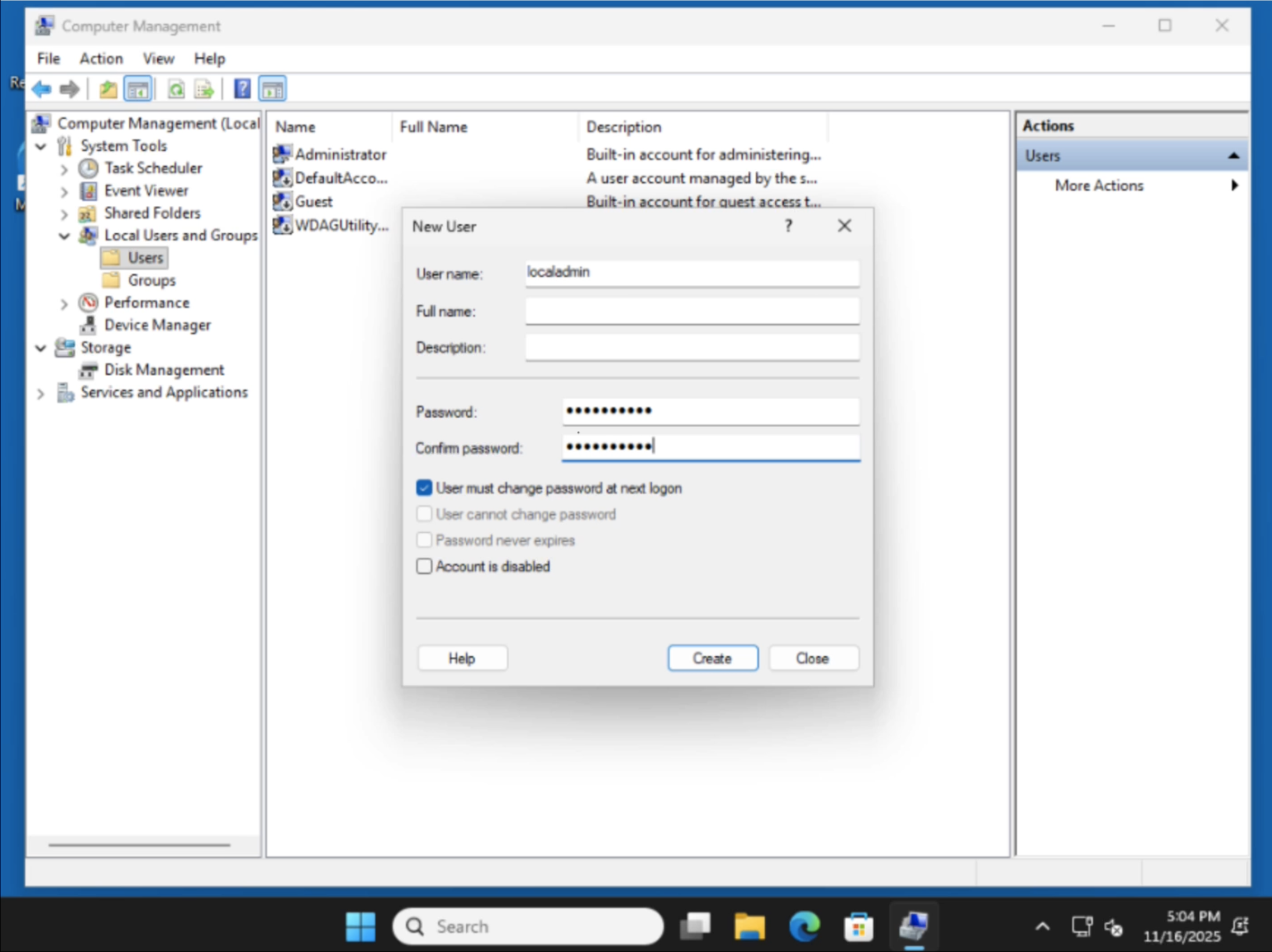
Task: Click the question mark in New User dialog
Action: coord(788,226)
